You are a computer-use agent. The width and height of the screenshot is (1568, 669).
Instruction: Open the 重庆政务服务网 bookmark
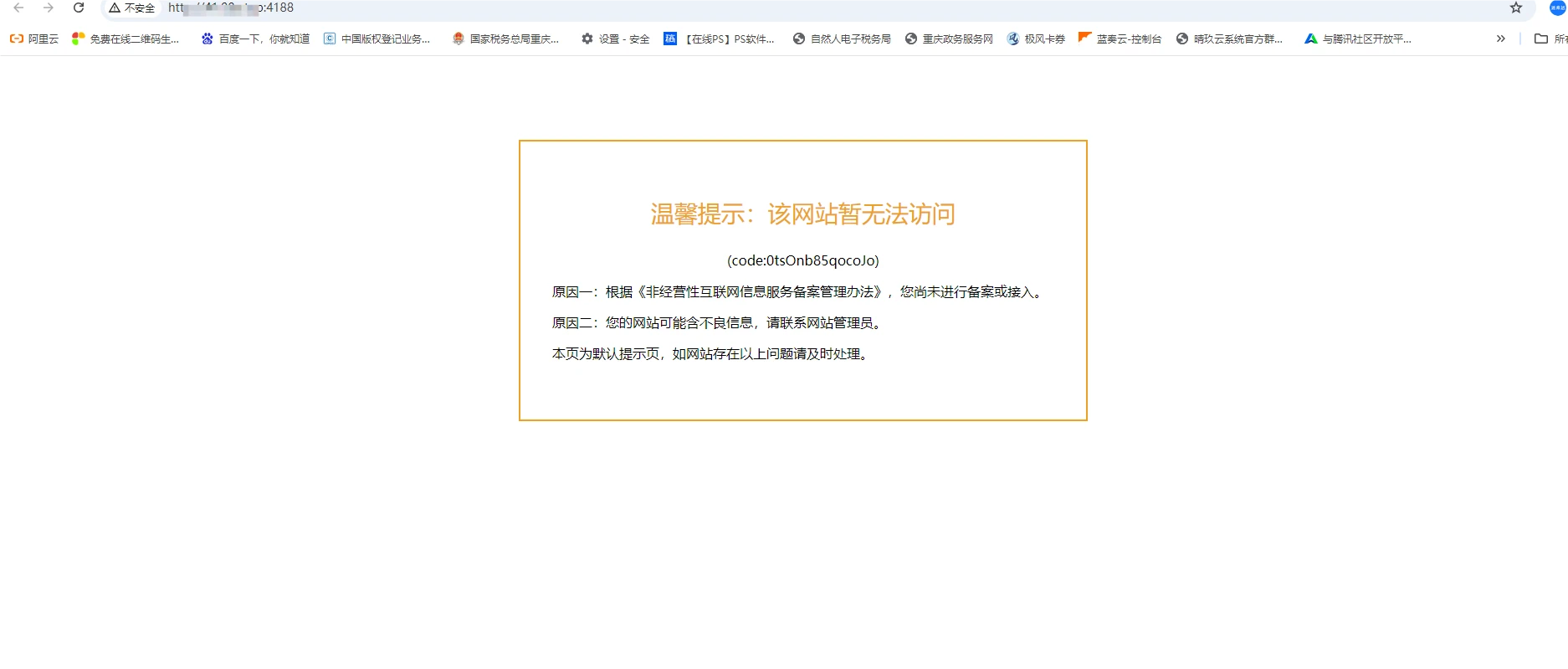click(949, 39)
